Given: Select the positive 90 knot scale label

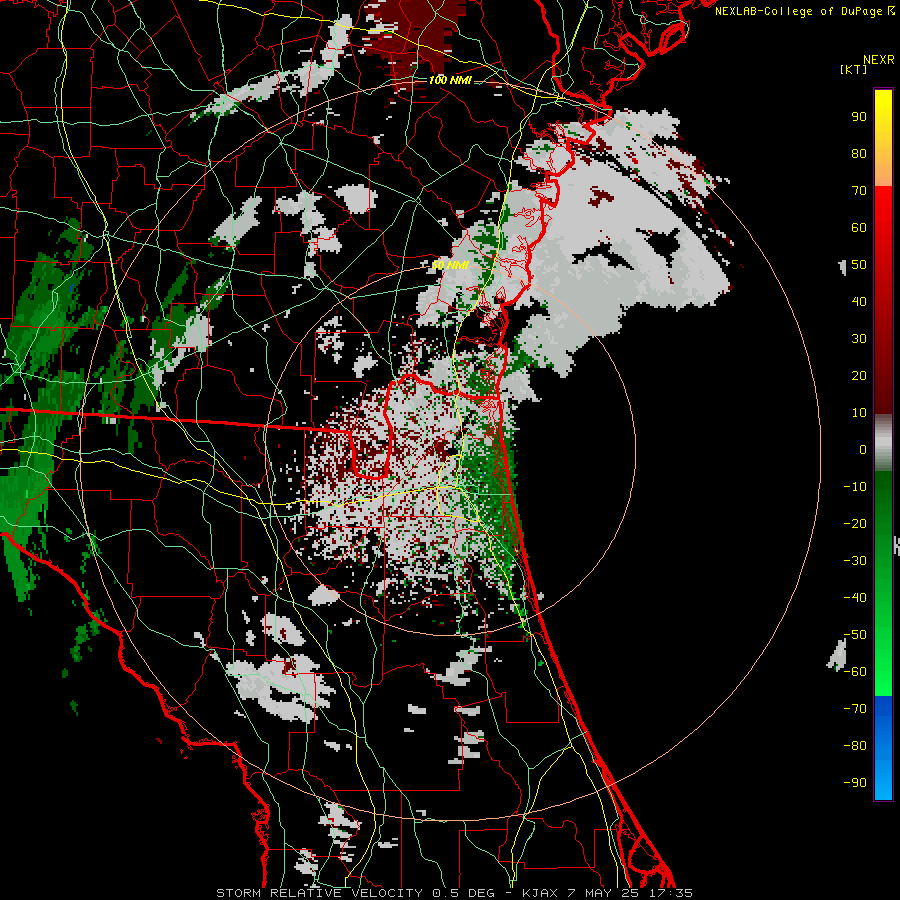Looking at the screenshot, I should (x=859, y=117).
